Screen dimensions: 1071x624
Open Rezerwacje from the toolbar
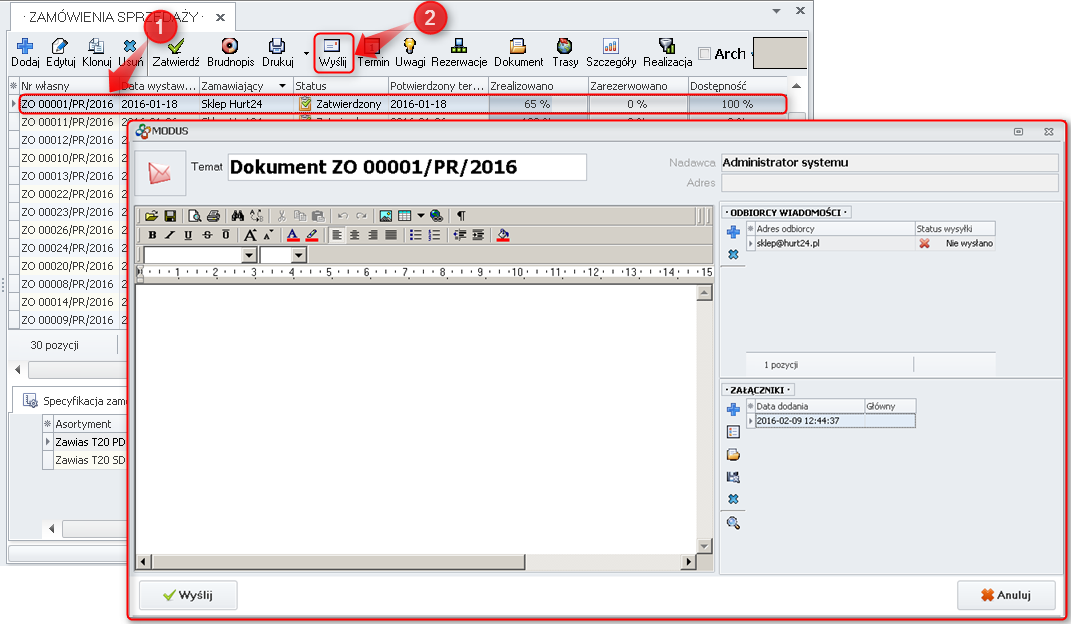tap(459, 53)
